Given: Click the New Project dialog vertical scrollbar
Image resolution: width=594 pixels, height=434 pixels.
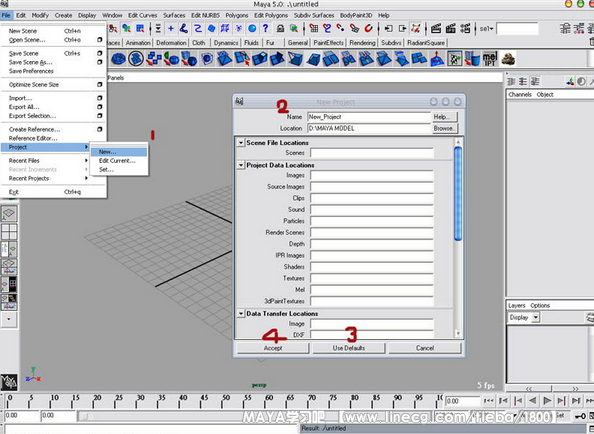Looking at the screenshot, I should 458,193.
